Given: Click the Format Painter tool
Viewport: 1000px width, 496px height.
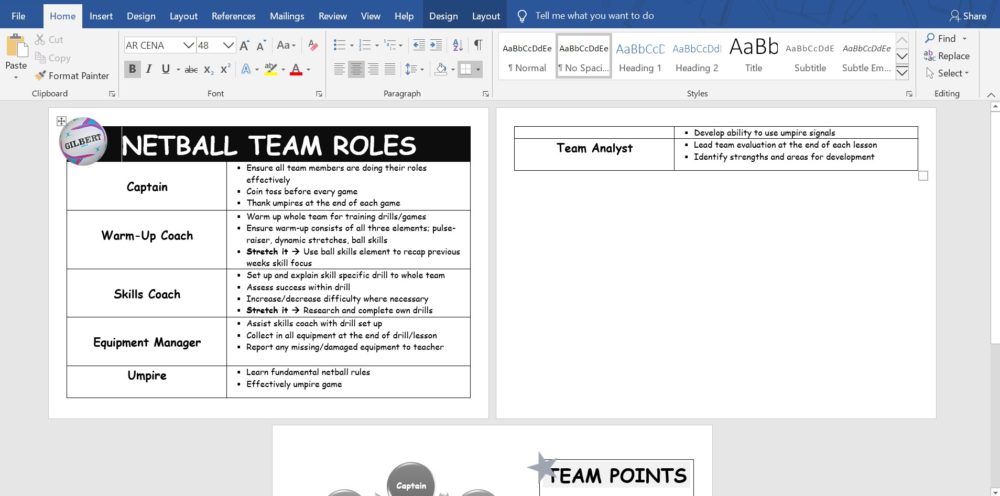Looking at the screenshot, I should click(x=72, y=75).
